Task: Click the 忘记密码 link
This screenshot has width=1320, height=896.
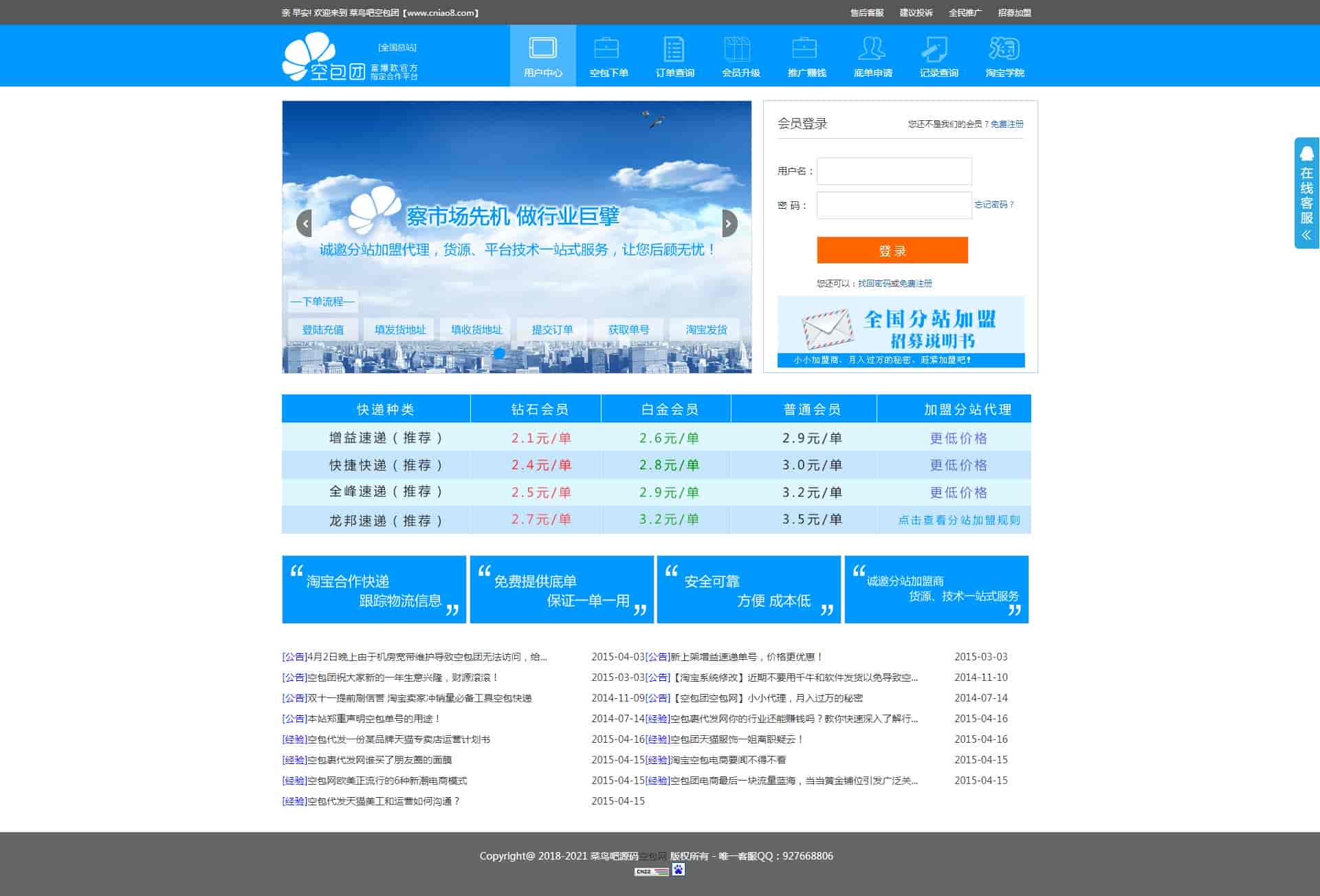Action: click(993, 205)
